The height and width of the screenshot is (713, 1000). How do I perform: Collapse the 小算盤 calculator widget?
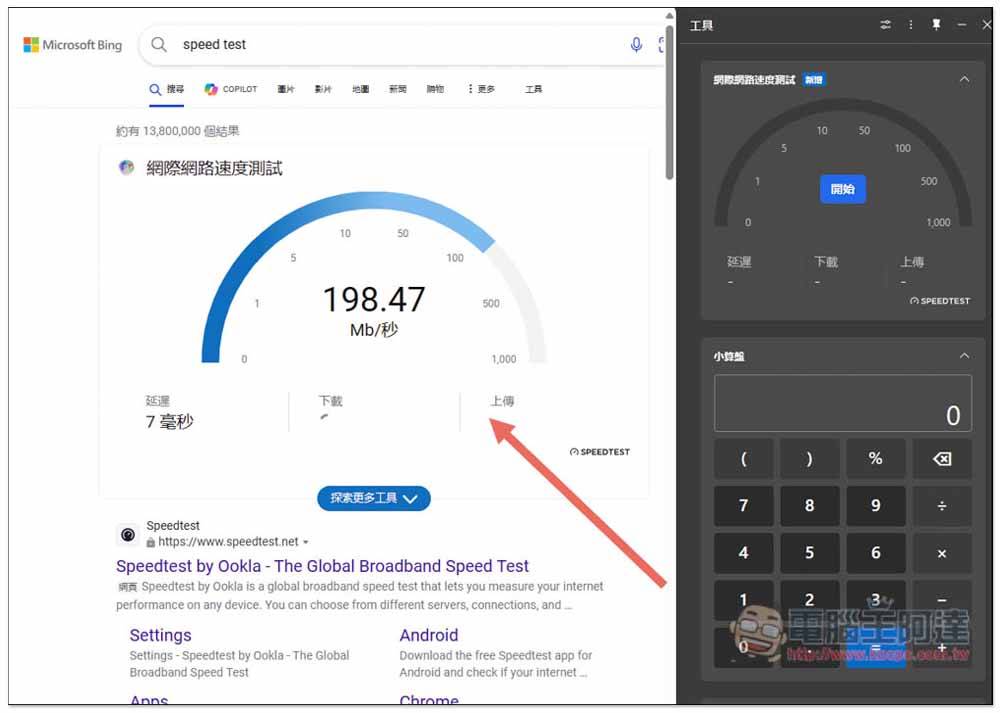[964, 356]
